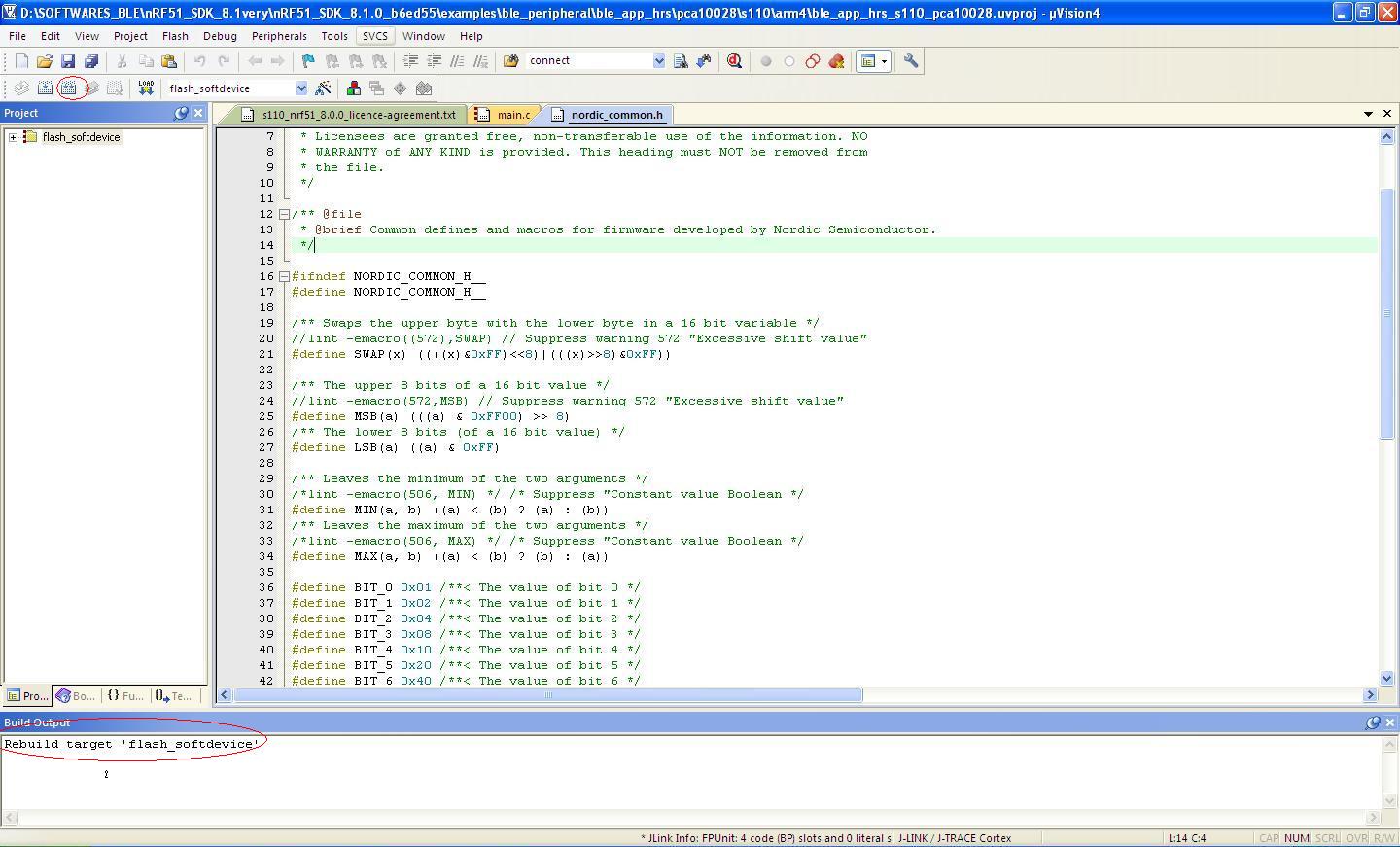
Task: Select the nordic_common.h tab
Action: click(x=609, y=115)
